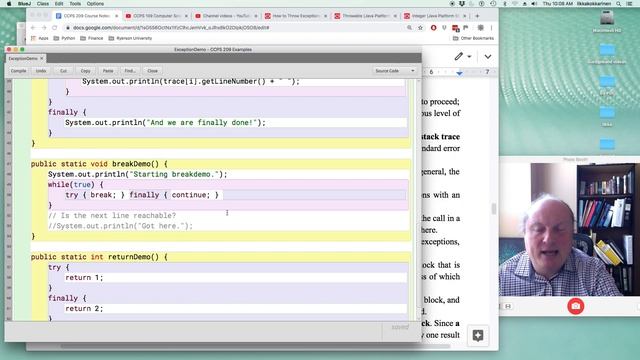
Task: Click the red calendar extension icon
Action: coord(455,28)
